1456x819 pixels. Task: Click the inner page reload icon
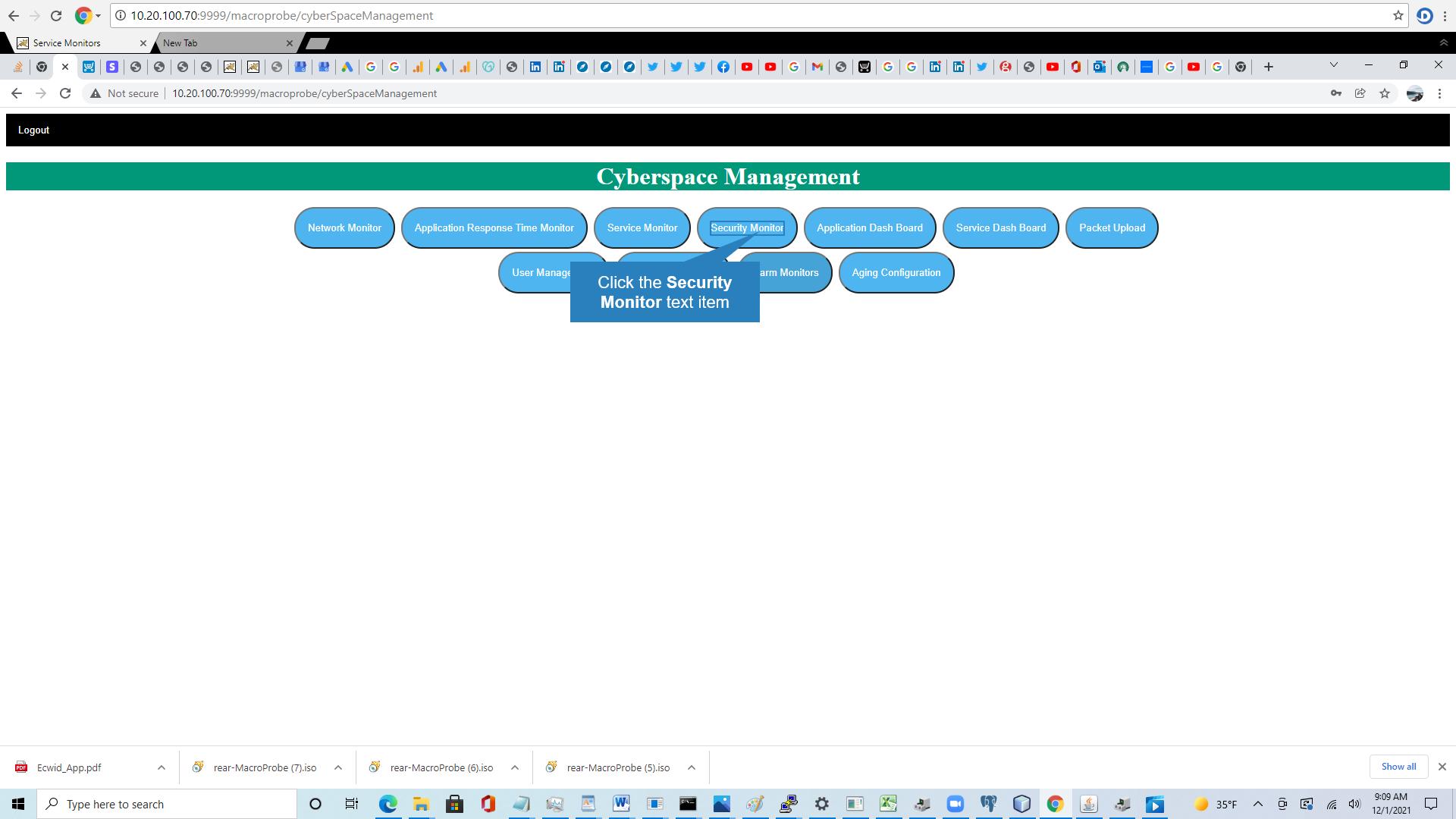(65, 93)
